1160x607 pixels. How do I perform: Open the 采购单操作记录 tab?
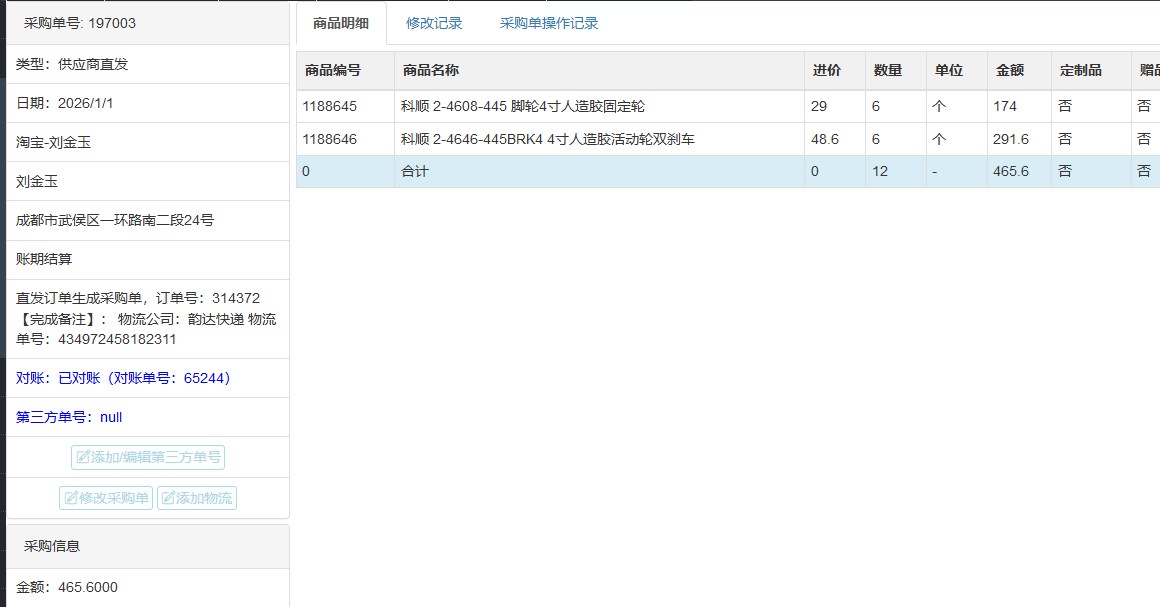click(x=549, y=23)
